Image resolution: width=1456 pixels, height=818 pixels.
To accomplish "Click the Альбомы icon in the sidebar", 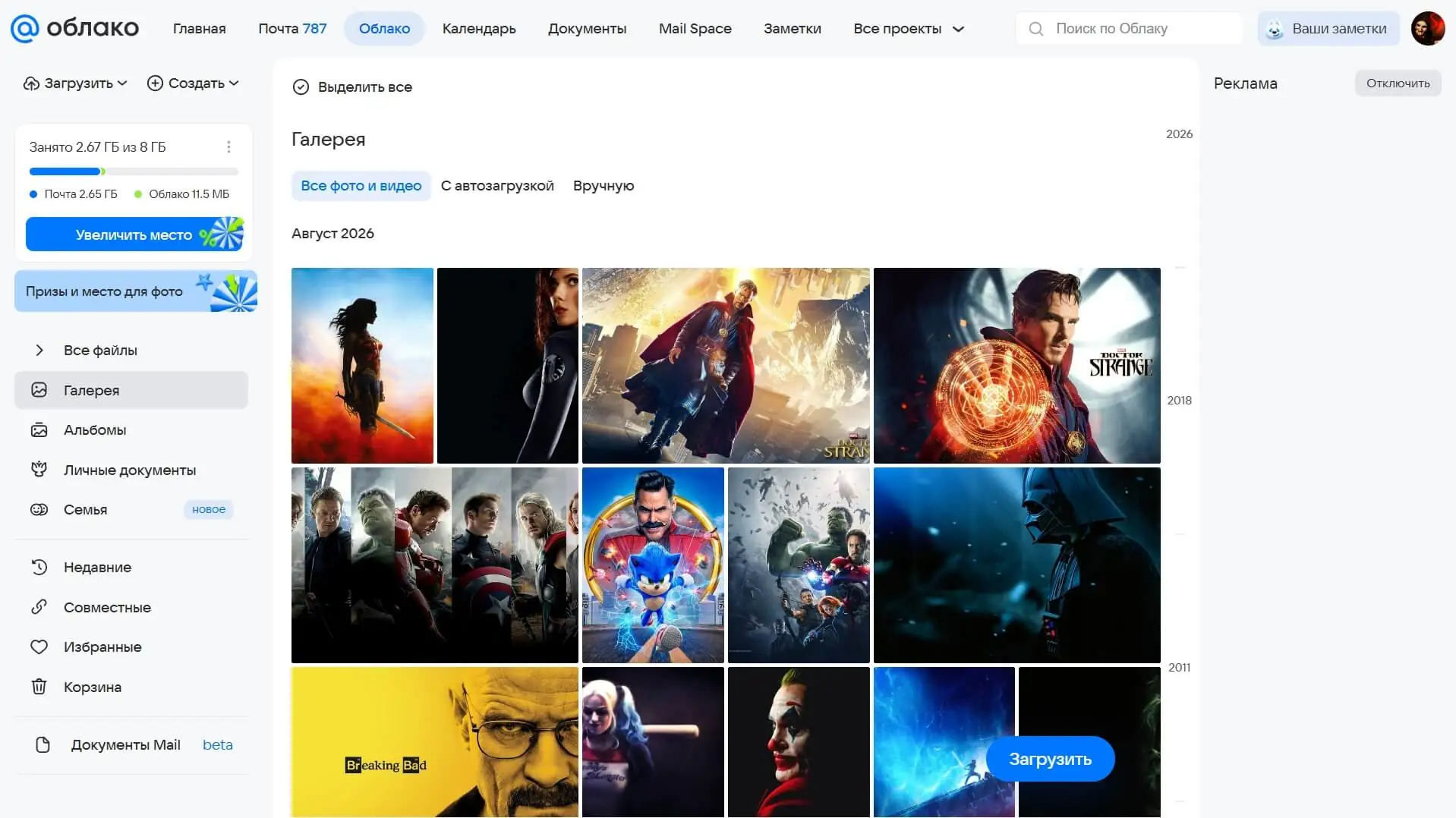I will (x=39, y=430).
